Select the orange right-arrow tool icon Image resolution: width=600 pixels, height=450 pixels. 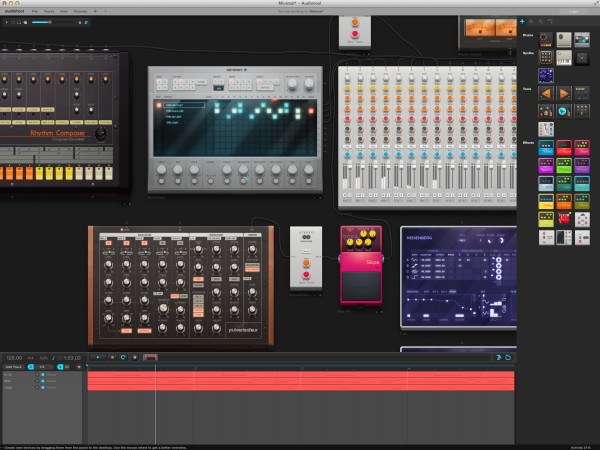coord(564,93)
